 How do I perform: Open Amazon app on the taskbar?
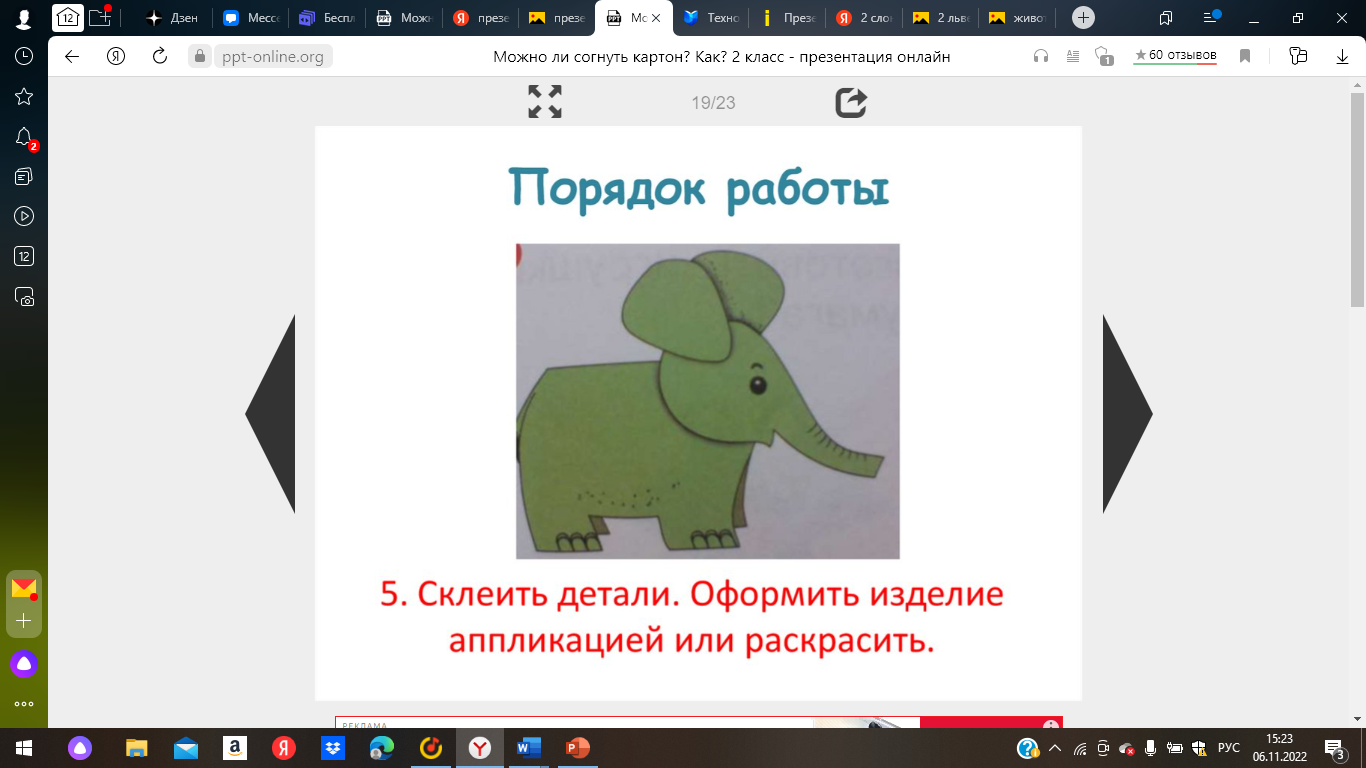coord(235,748)
